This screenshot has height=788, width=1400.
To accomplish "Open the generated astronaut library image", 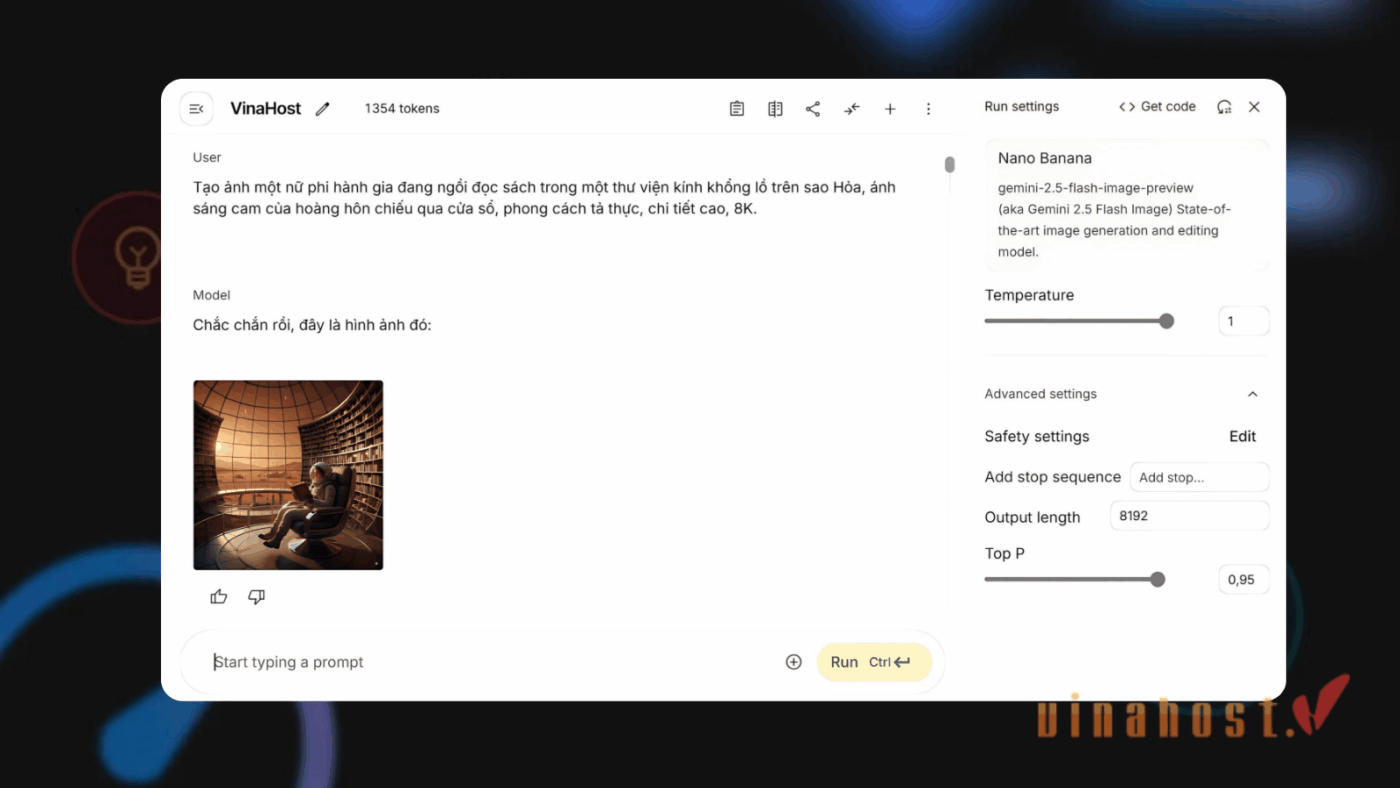I will (288, 475).
